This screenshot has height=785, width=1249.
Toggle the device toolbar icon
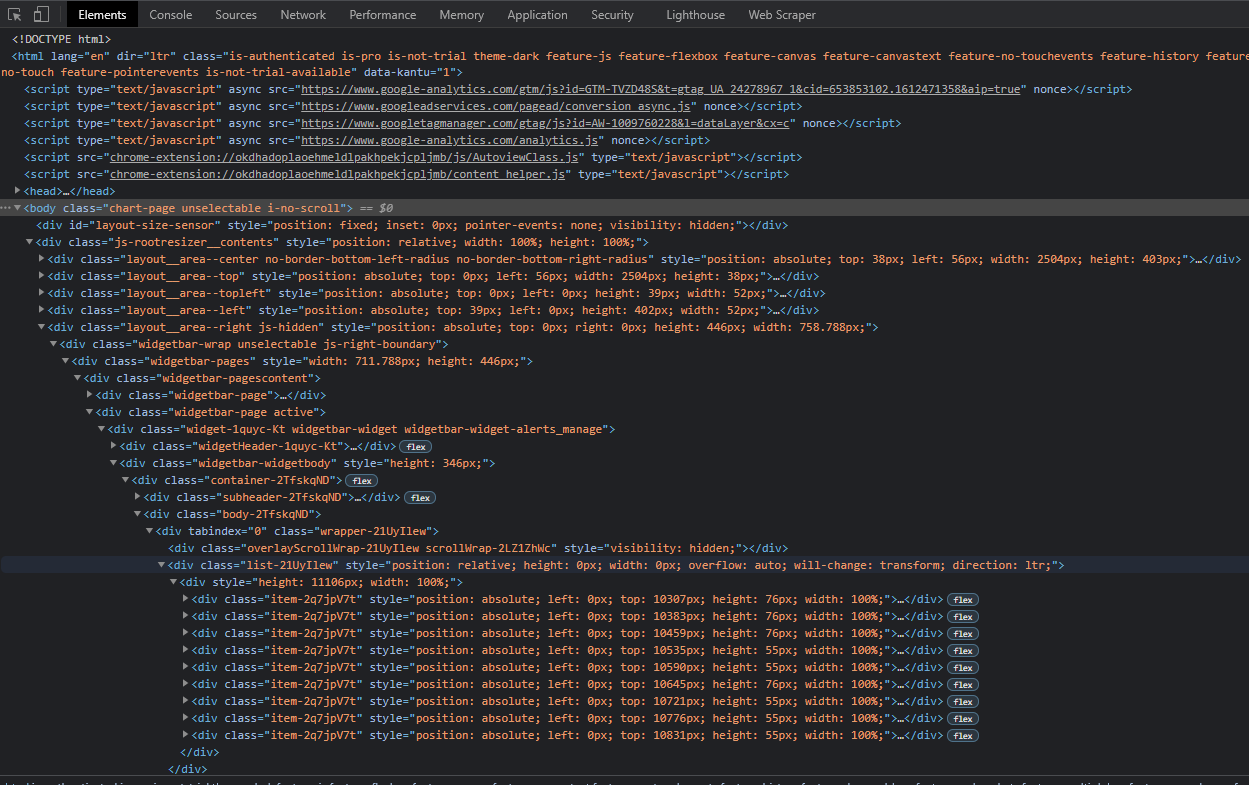pyautogui.click(x=41, y=15)
